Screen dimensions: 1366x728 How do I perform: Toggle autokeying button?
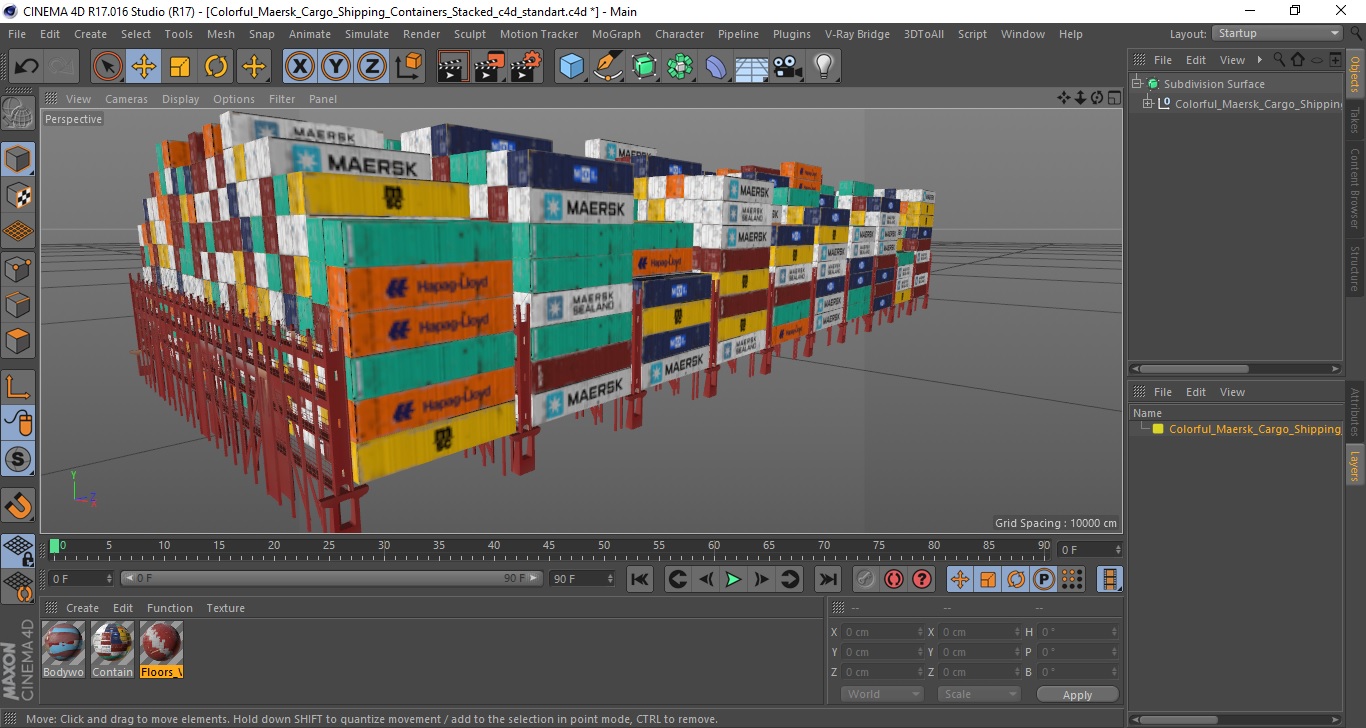(x=893, y=579)
